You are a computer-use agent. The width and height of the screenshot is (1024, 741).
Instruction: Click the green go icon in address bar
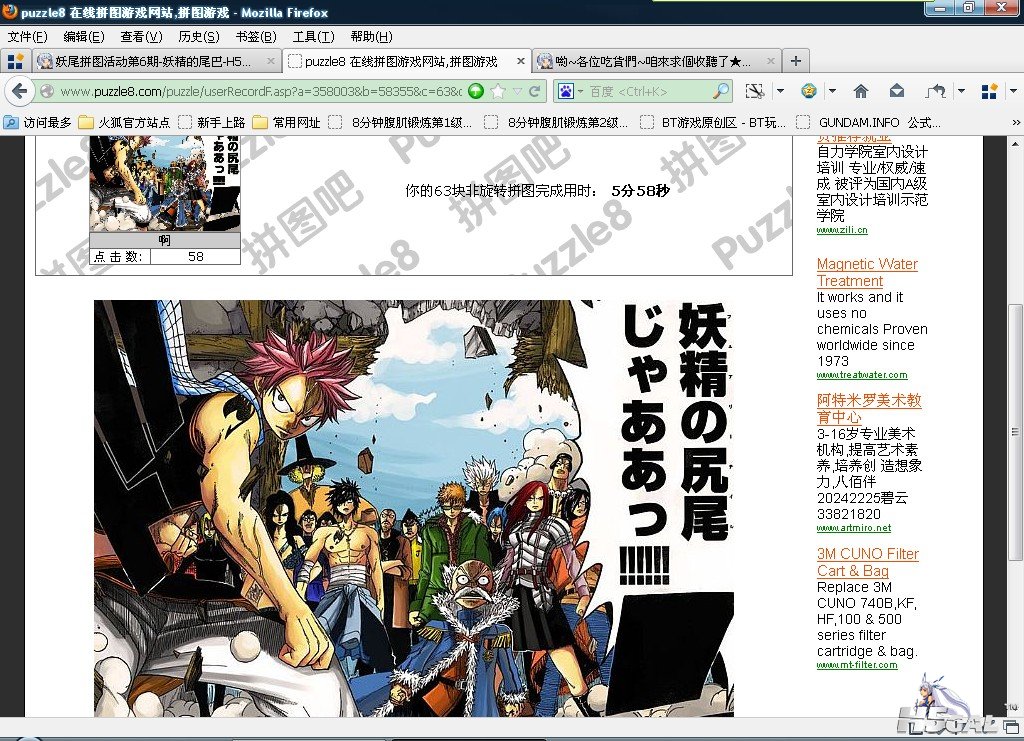476,91
